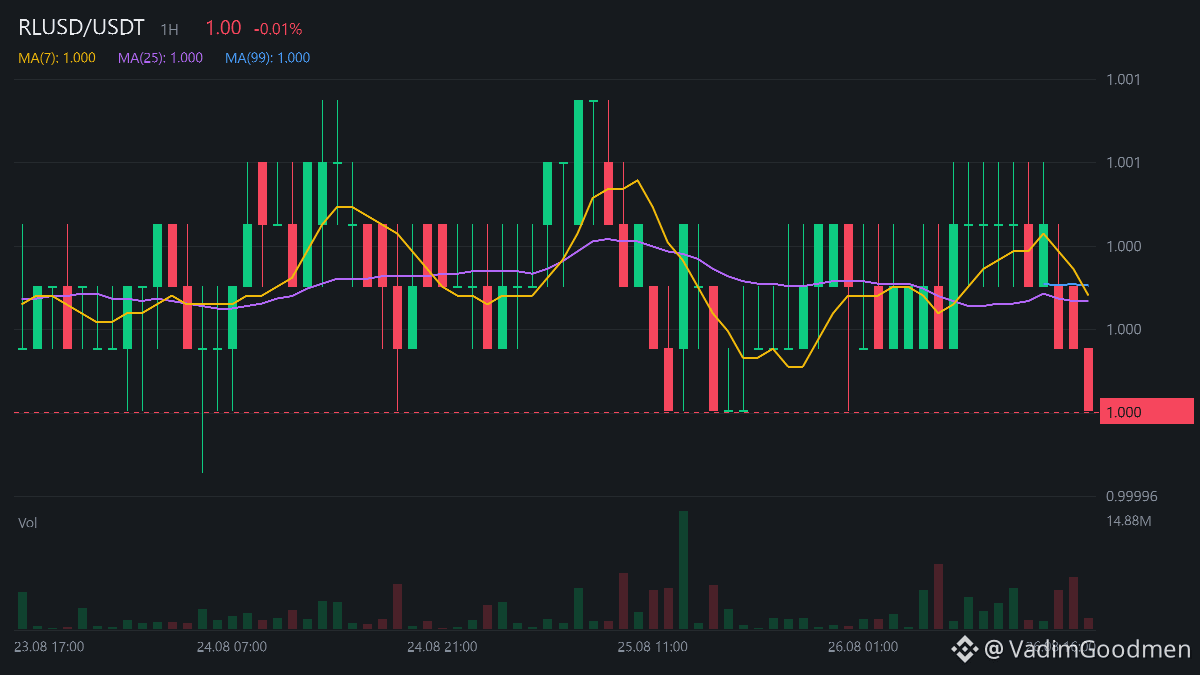Click the tallest green volume bar
This screenshot has height=675, width=1200.
pyautogui.click(x=683, y=570)
